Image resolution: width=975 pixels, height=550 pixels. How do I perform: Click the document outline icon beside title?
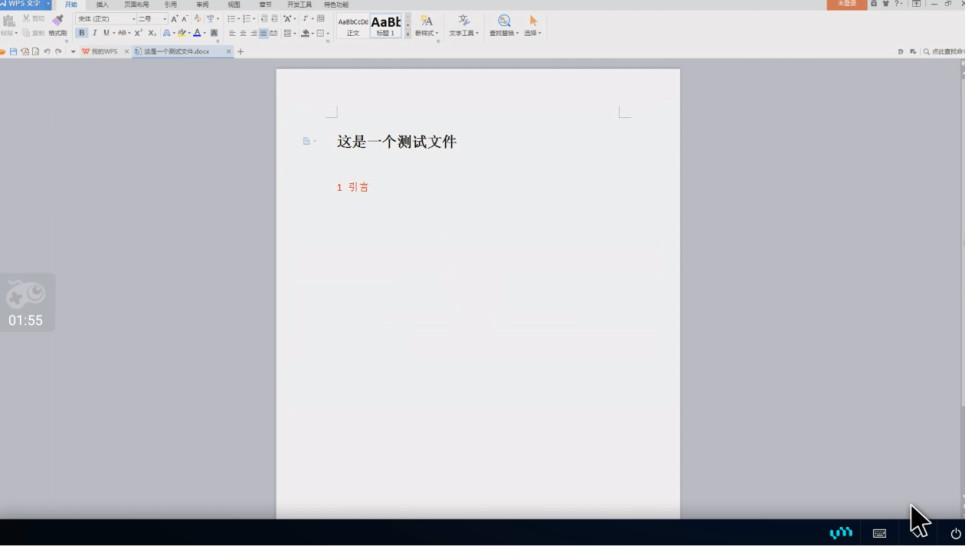[x=307, y=141]
